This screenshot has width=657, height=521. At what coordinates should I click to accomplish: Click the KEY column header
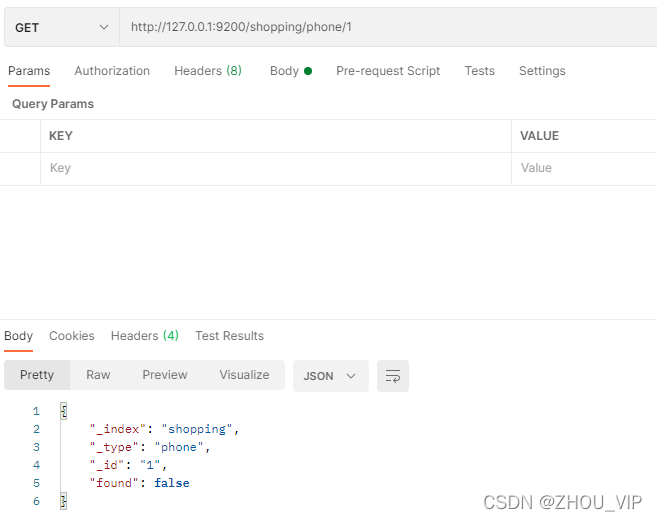click(x=61, y=136)
